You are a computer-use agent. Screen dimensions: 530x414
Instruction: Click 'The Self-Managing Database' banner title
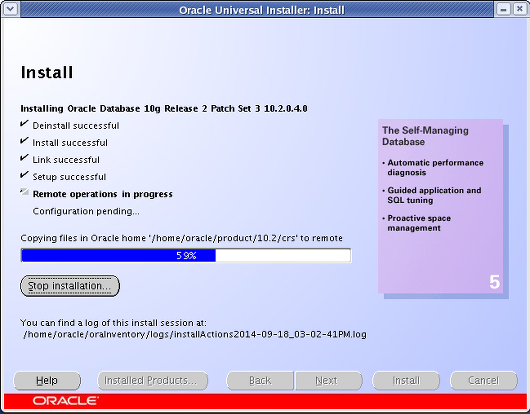425,136
